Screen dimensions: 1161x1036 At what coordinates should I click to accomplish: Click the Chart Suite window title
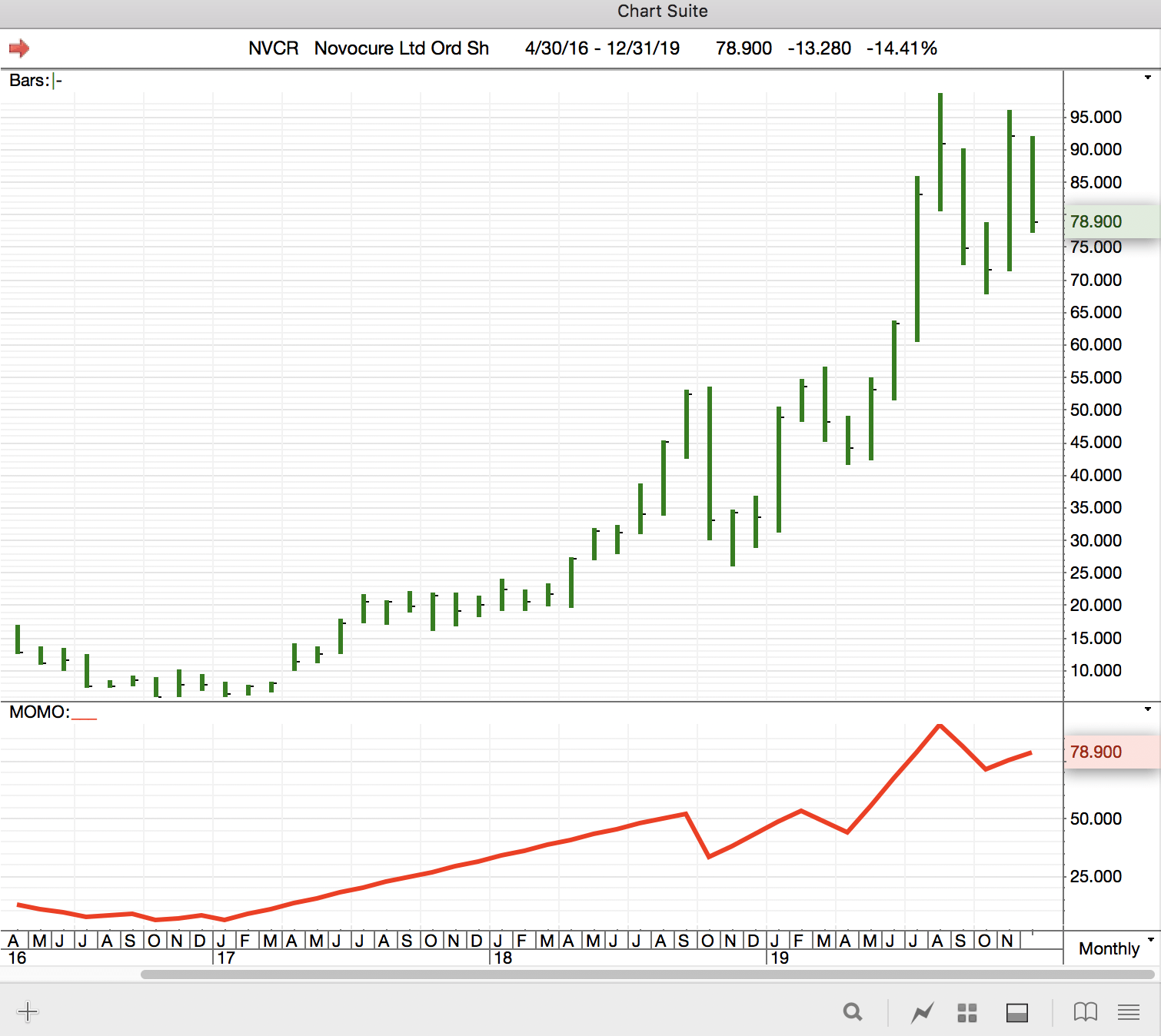(x=662, y=11)
